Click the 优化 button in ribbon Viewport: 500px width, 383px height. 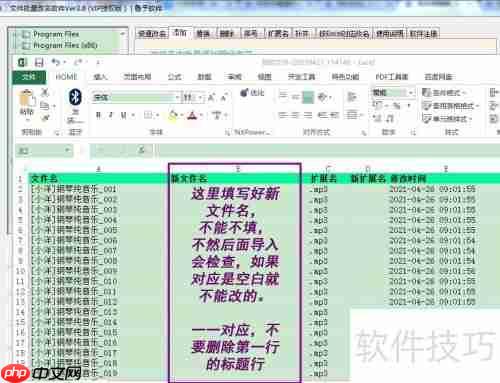[252, 92]
